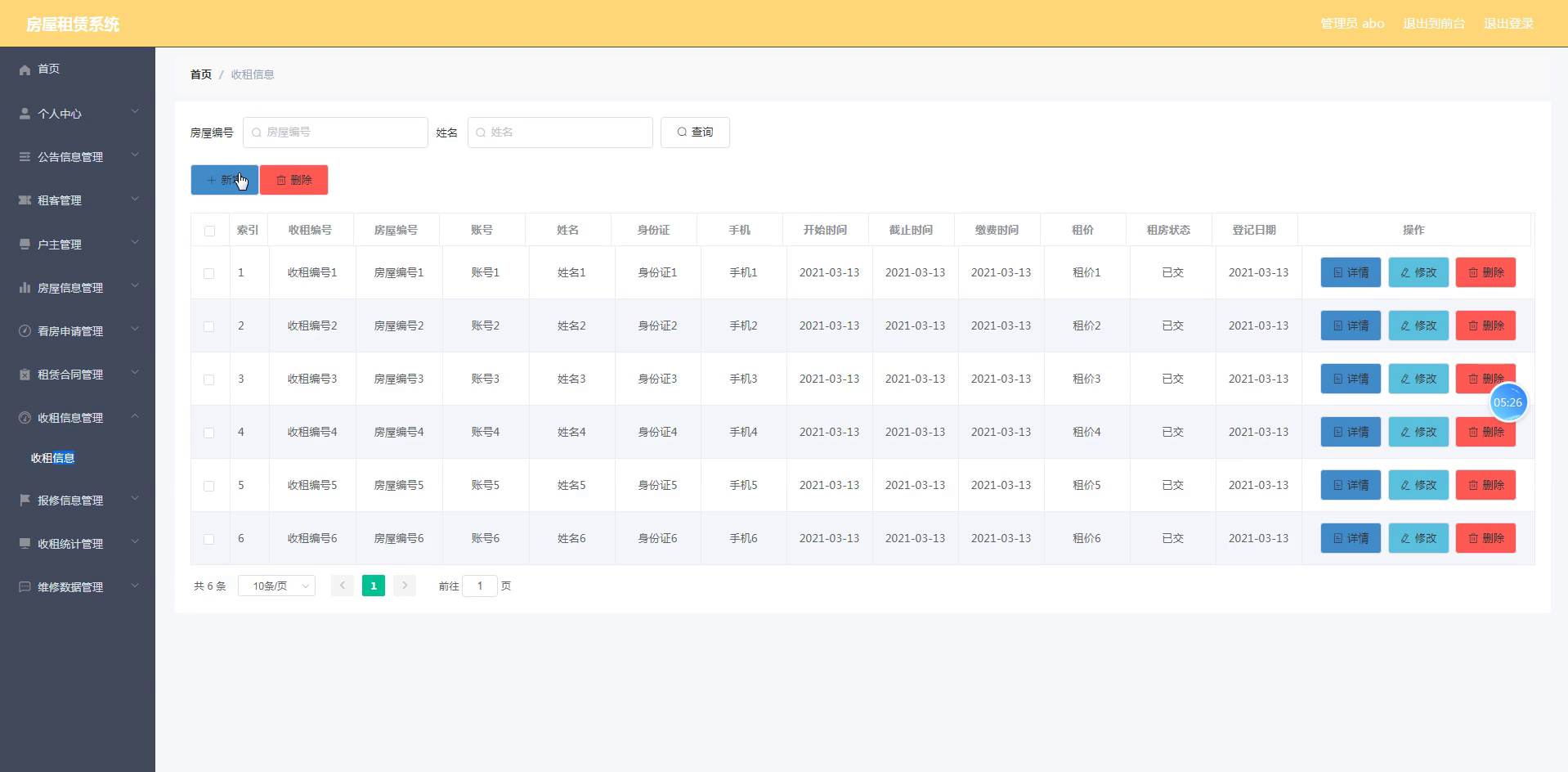This screenshot has height=772, width=1568.
Task: Click the blue 新增 button
Action: (225, 180)
